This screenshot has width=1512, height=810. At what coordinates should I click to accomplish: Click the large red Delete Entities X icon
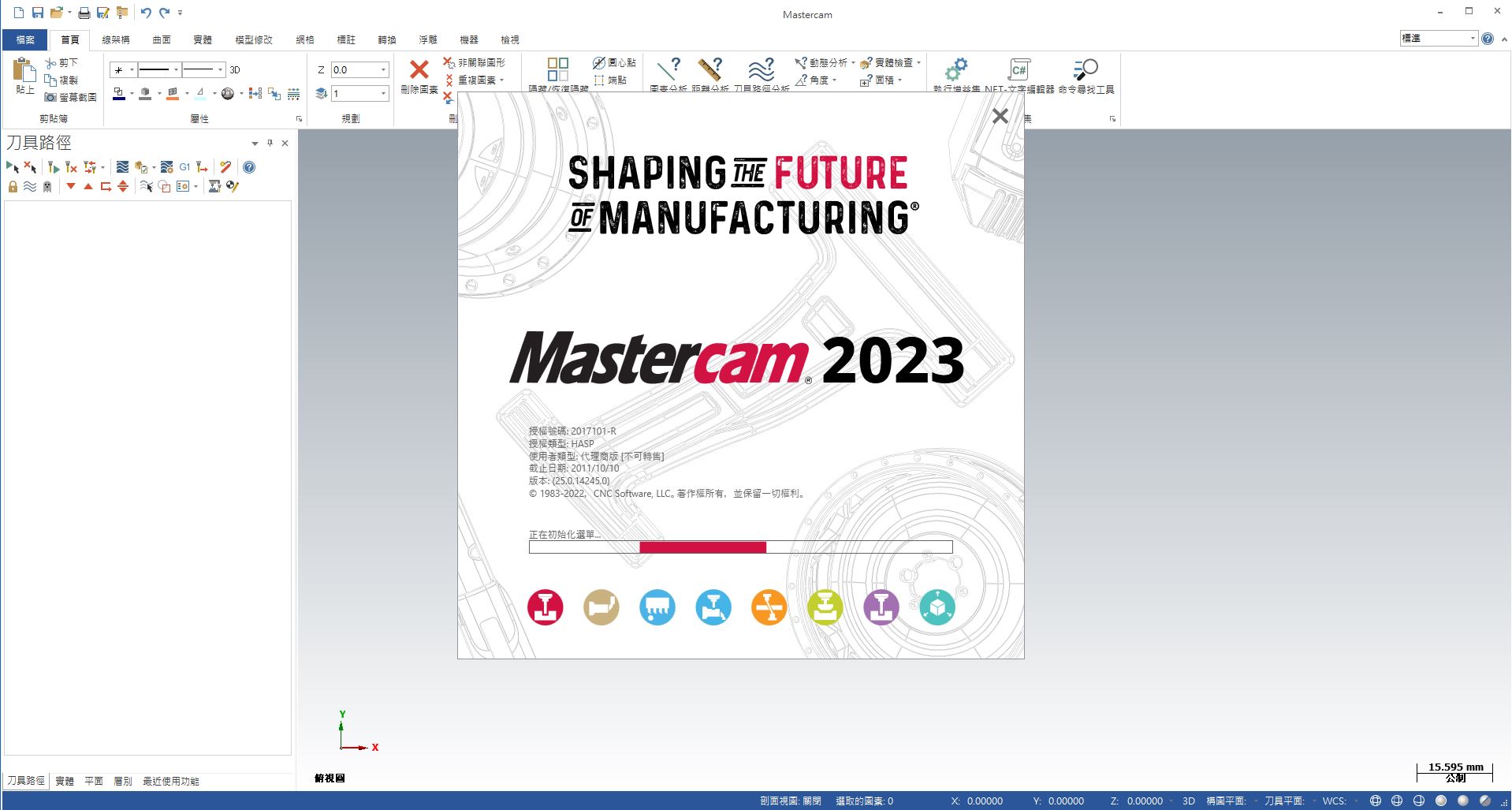click(x=419, y=69)
